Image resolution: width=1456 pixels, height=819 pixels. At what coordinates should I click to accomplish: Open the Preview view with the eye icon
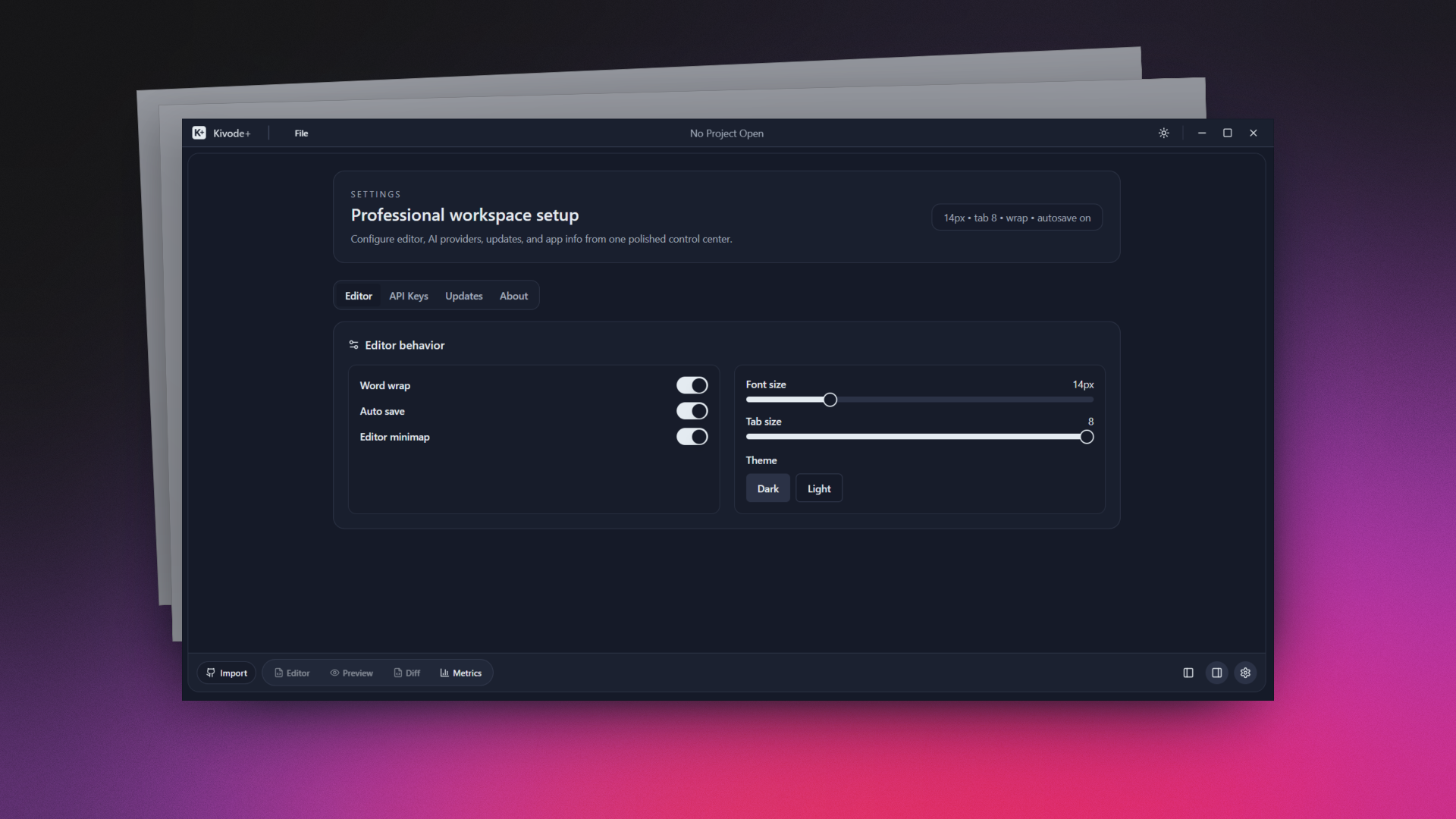(x=351, y=673)
